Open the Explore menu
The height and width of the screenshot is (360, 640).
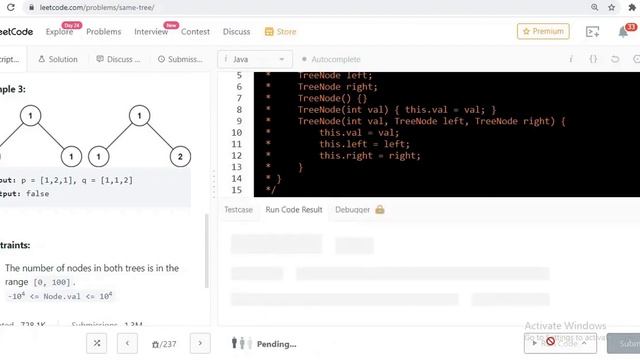pos(59,31)
